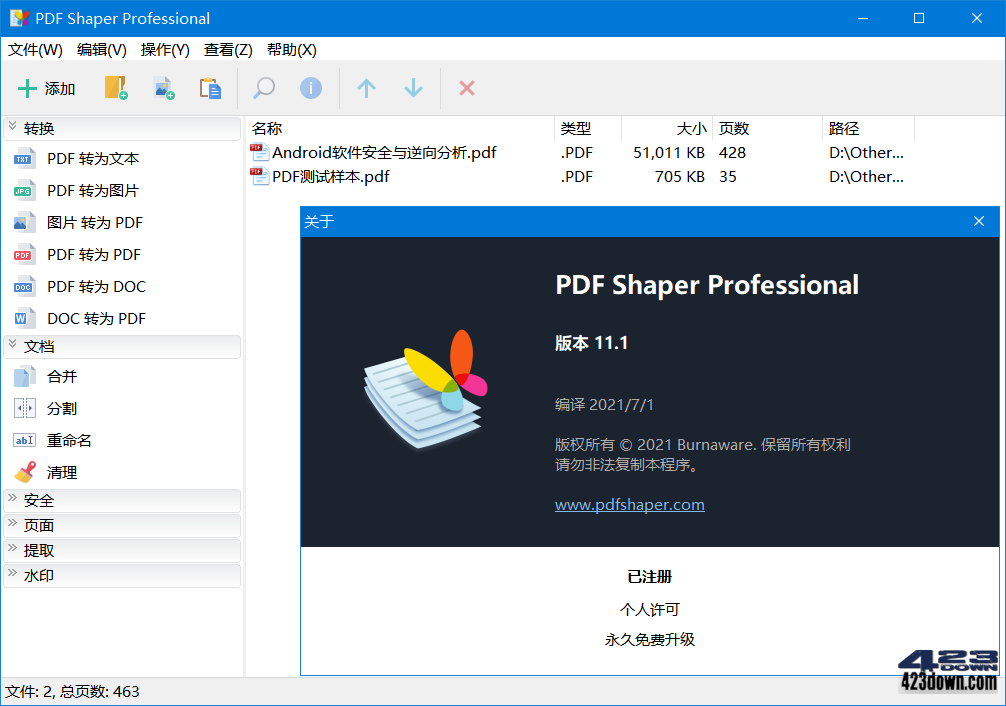Select the PDF 转为 DOC icon
This screenshot has height=706, width=1006.
pyautogui.click(x=24, y=287)
